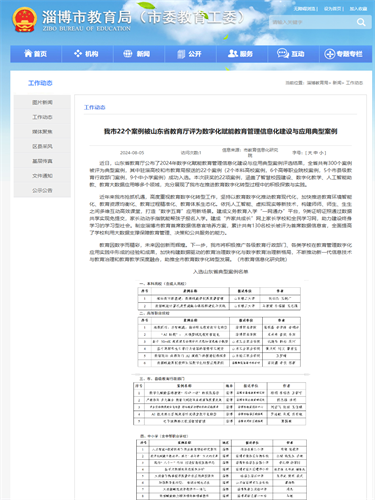The height and width of the screenshot is (500, 375).
Task: Click the 新闻 breadcrumb link
Action: click(x=337, y=83)
